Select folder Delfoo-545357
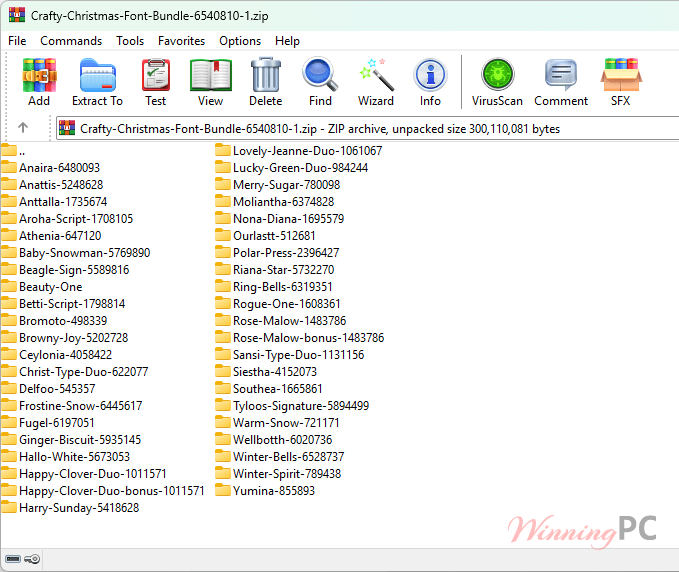This screenshot has width=679, height=572. (48, 389)
